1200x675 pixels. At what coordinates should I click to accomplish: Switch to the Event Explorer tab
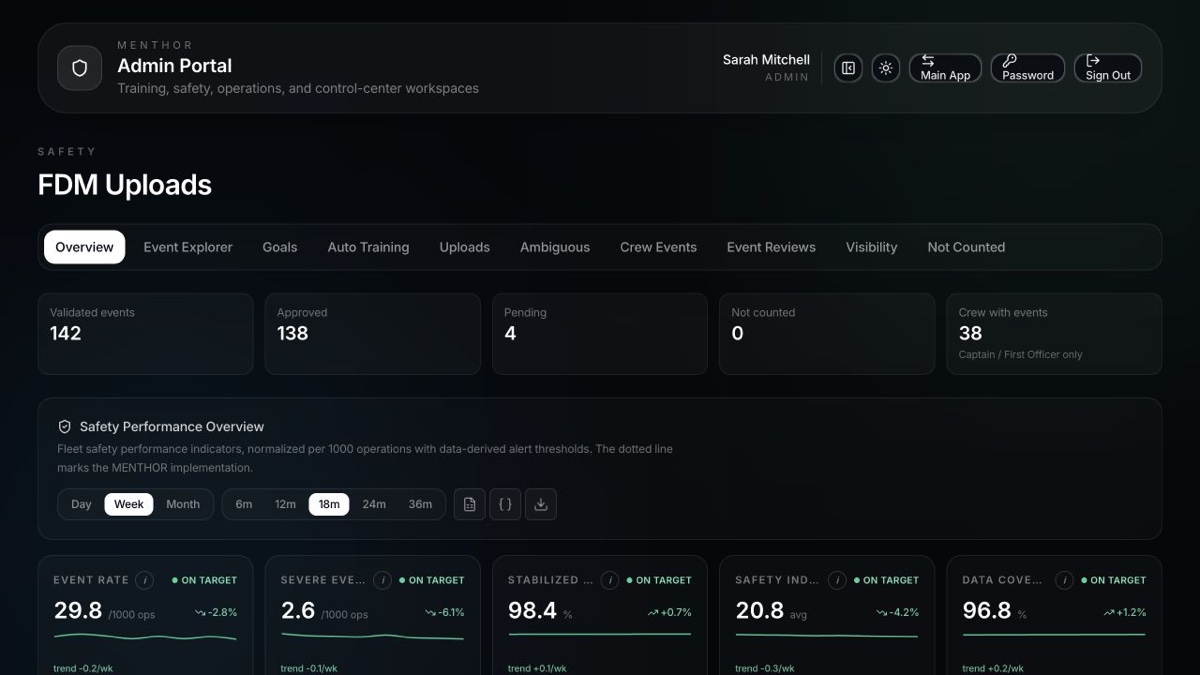(x=188, y=247)
